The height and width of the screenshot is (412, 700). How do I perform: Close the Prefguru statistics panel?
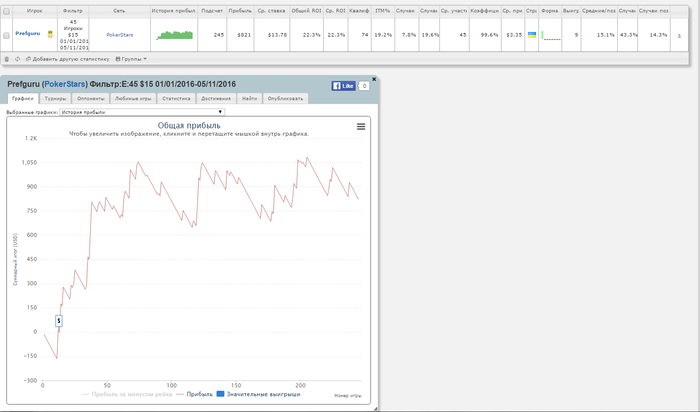pyautogui.click(x=374, y=79)
